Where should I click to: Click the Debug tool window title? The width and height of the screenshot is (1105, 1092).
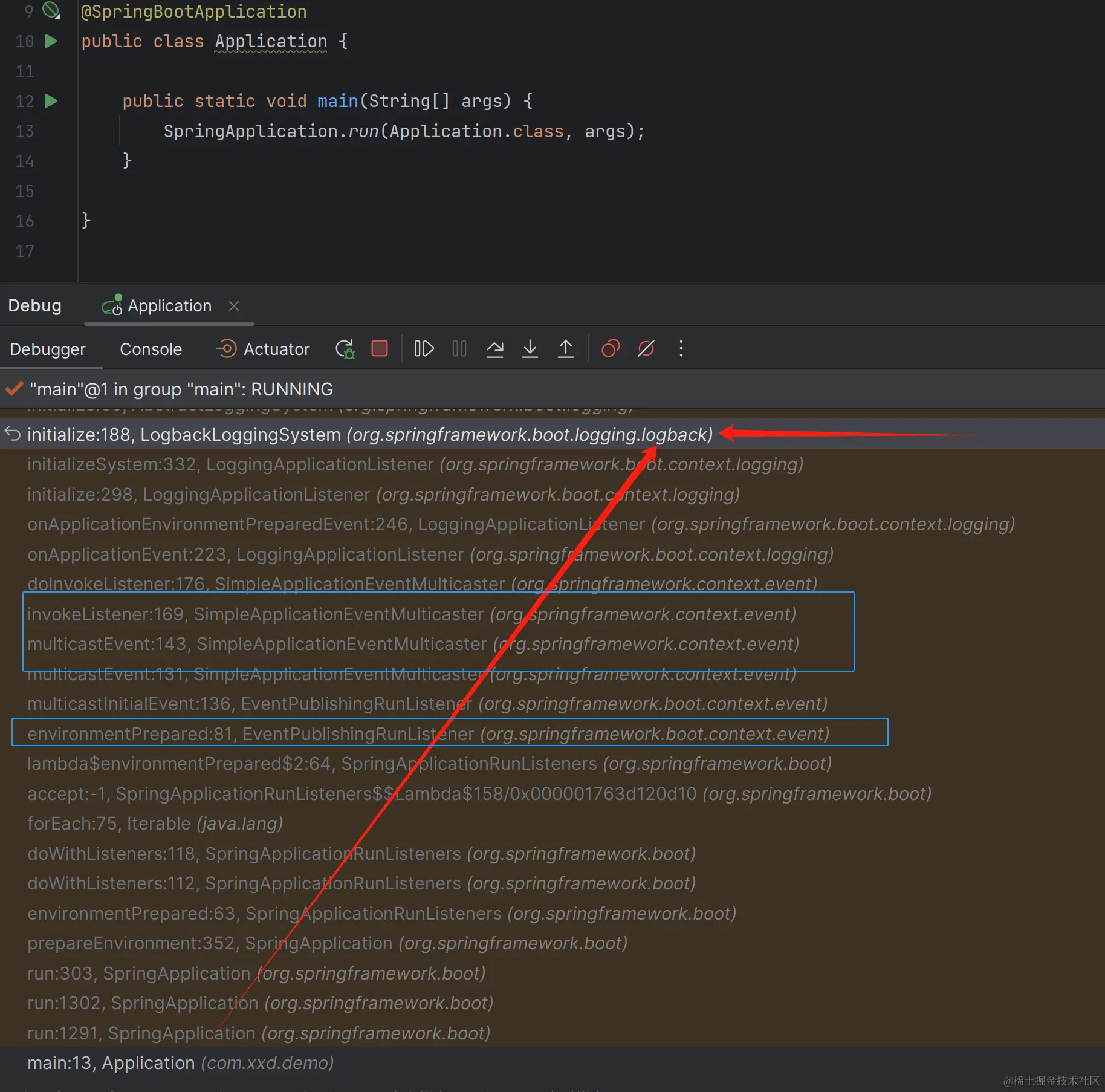point(34,306)
